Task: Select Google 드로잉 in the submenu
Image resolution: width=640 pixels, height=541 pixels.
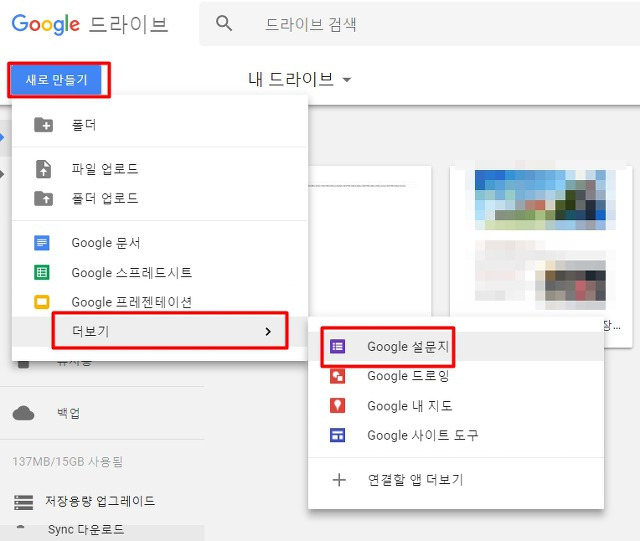Action: click(456, 376)
